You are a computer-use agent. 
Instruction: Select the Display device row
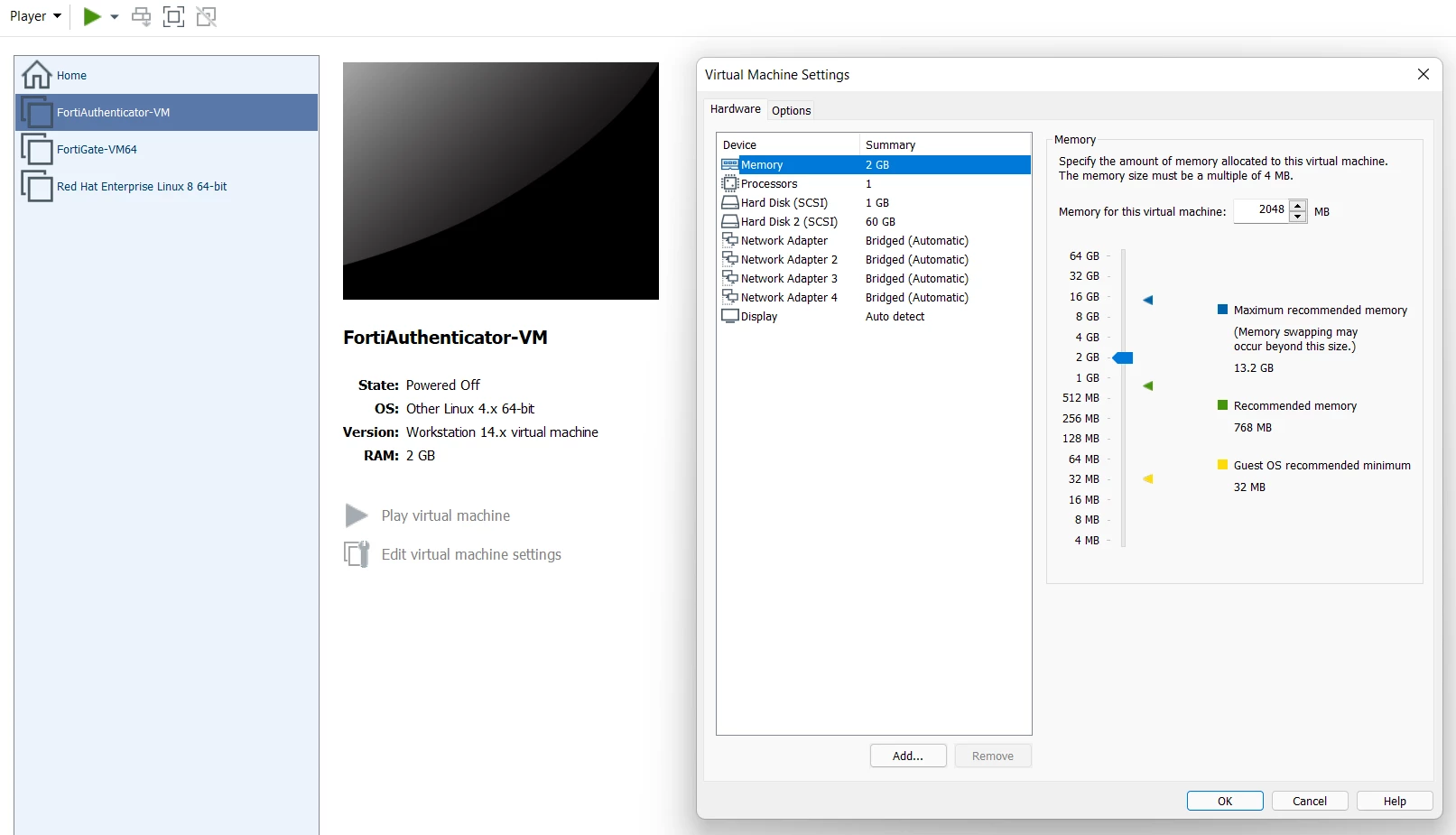(x=874, y=317)
